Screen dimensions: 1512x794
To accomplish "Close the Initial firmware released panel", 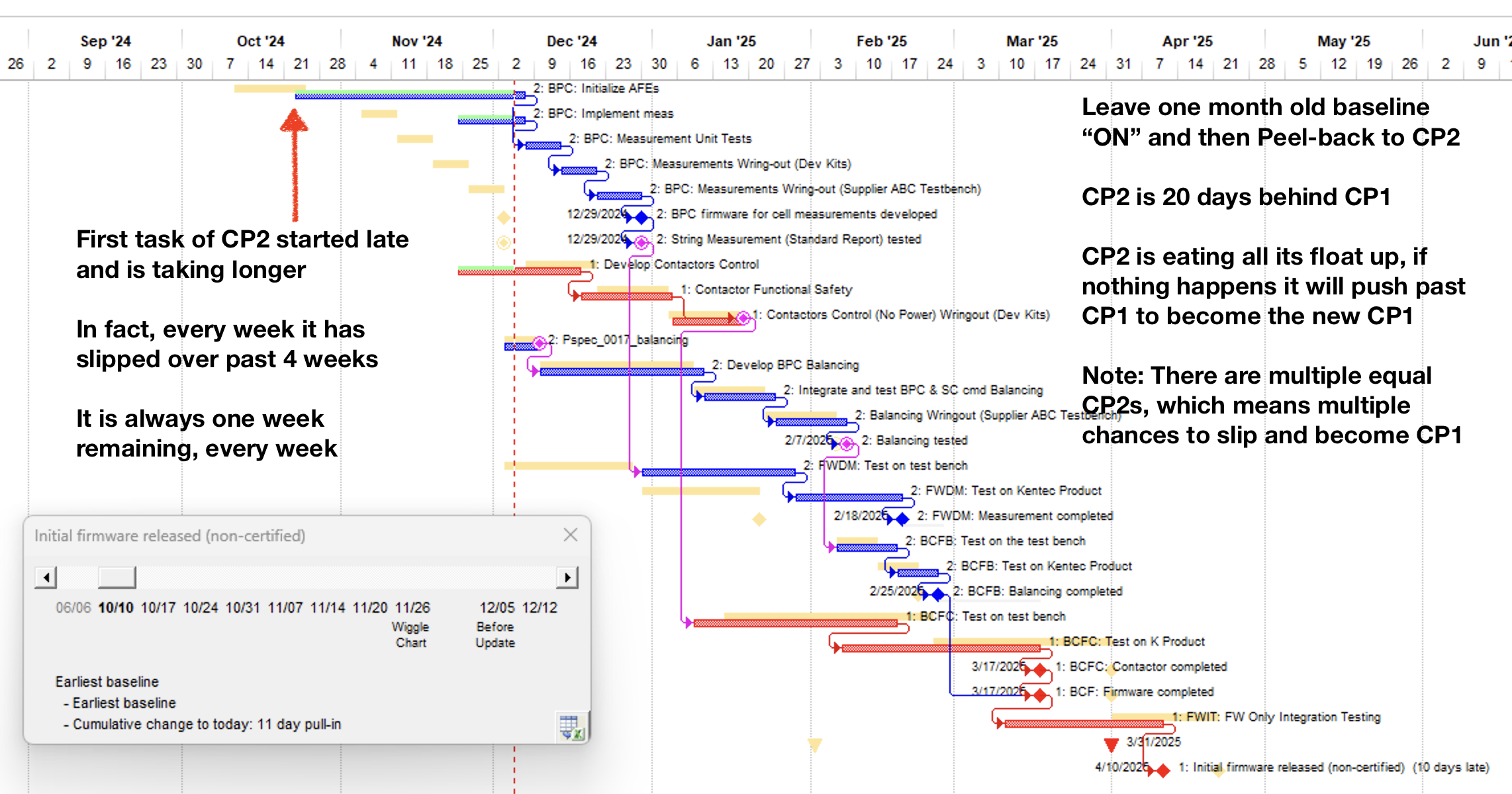I will click(x=571, y=535).
